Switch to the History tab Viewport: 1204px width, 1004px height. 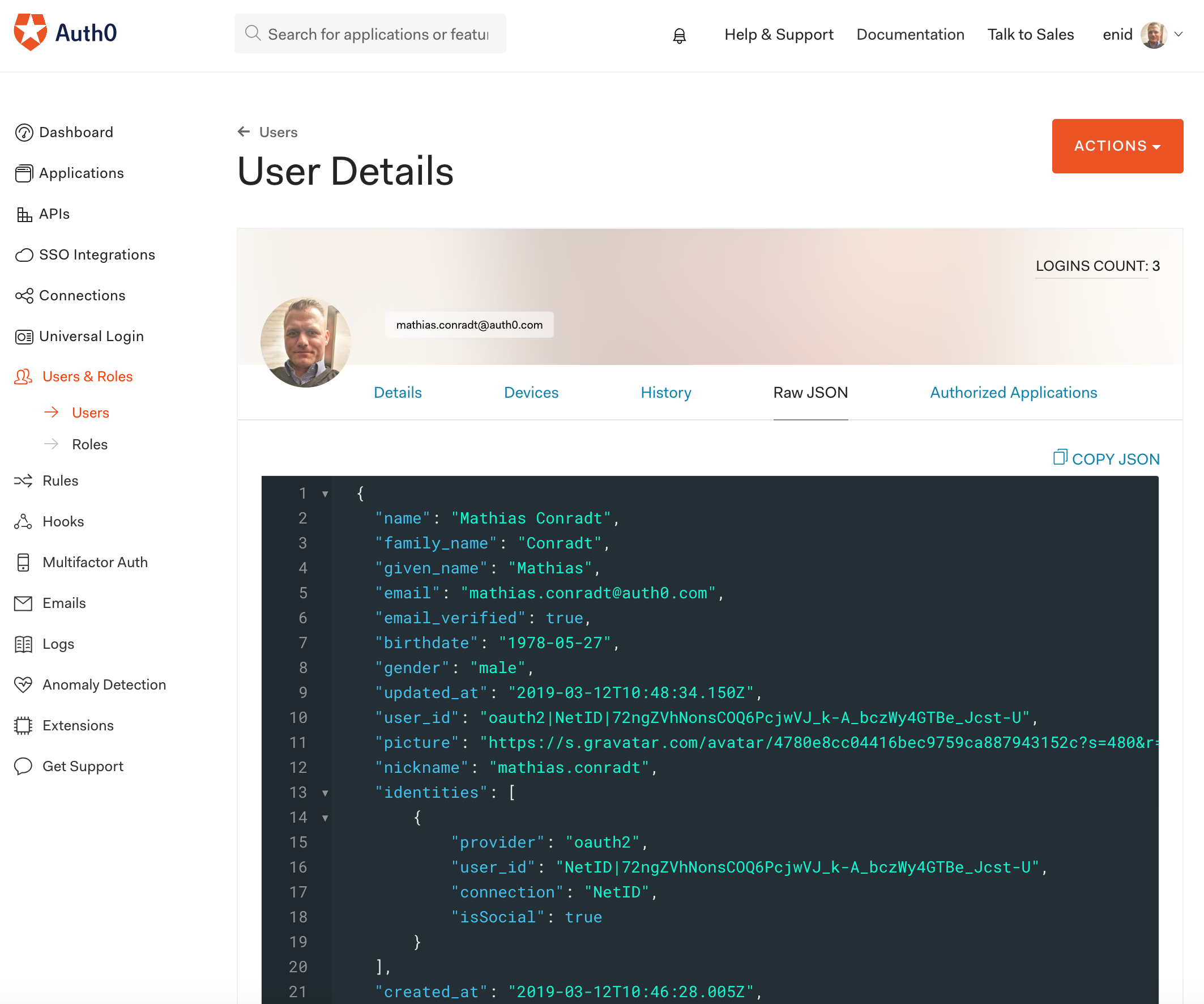point(665,393)
